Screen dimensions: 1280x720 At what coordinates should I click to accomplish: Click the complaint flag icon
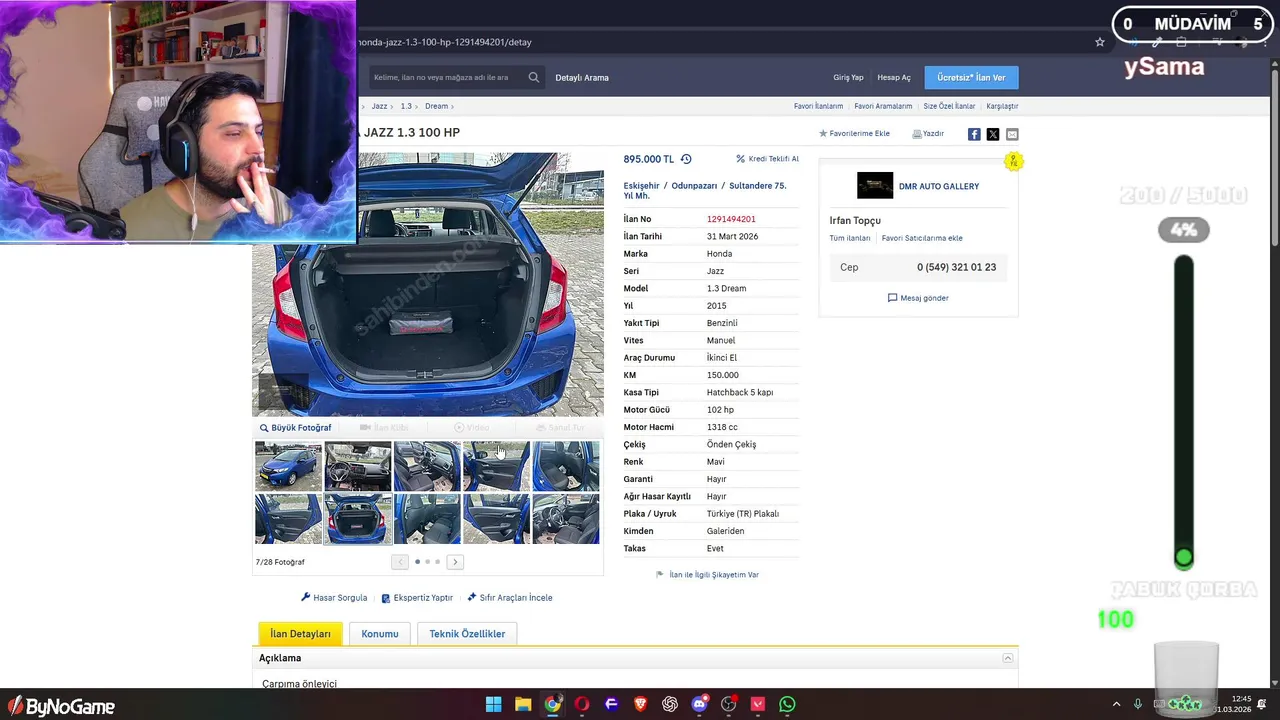pyautogui.click(x=660, y=575)
